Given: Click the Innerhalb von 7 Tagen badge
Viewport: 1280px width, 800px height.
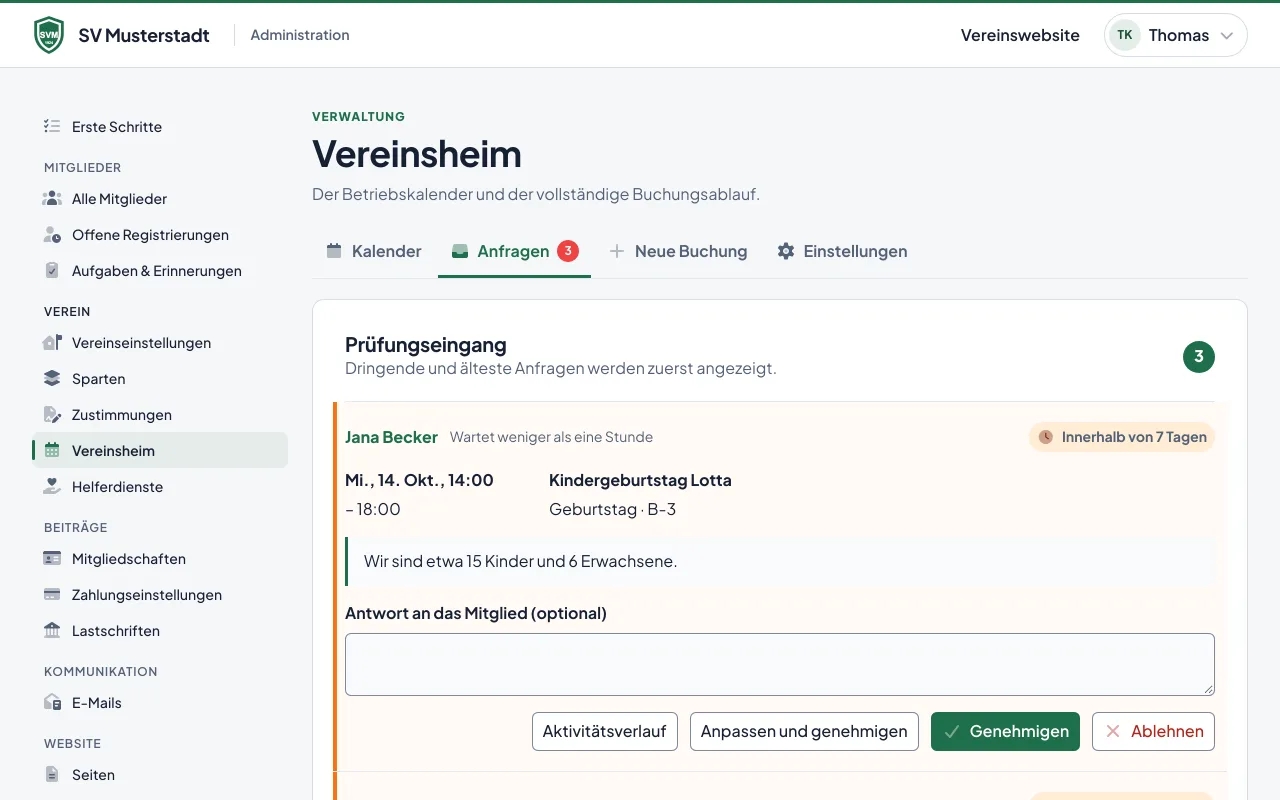Looking at the screenshot, I should [x=1122, y=437].
